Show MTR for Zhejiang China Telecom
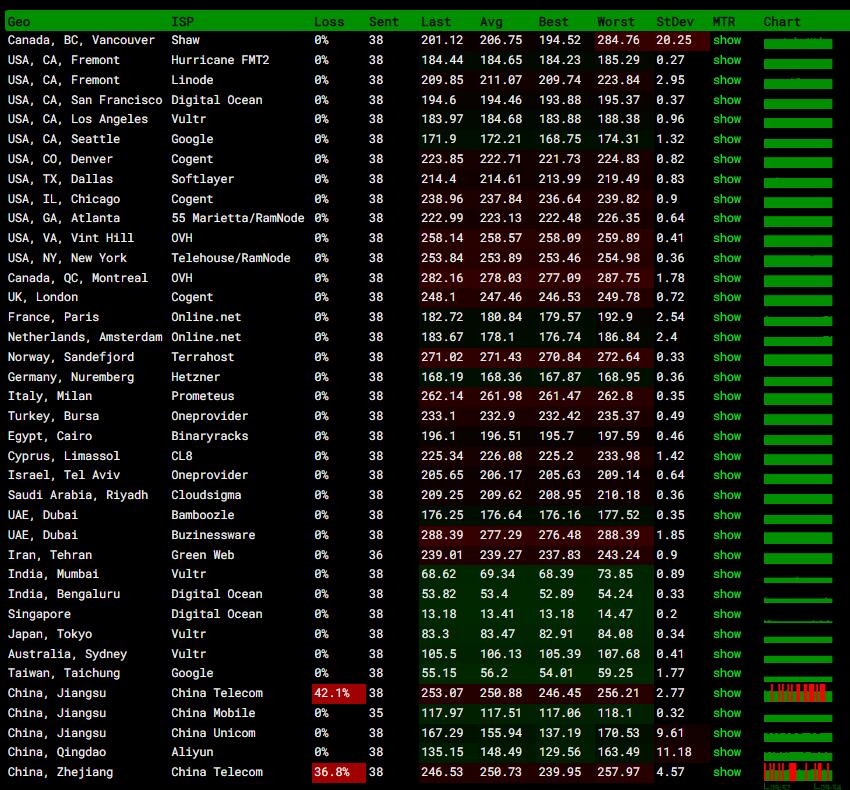 727,772
